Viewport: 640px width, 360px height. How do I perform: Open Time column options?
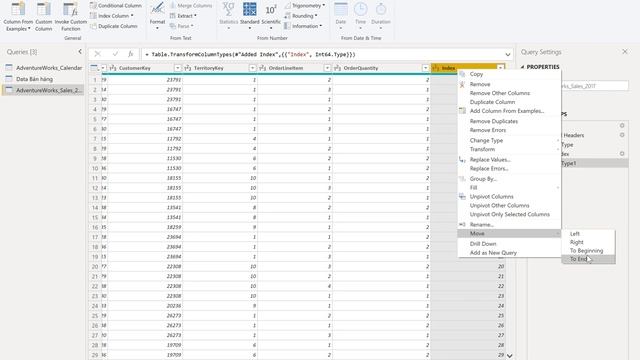point(360,17)
